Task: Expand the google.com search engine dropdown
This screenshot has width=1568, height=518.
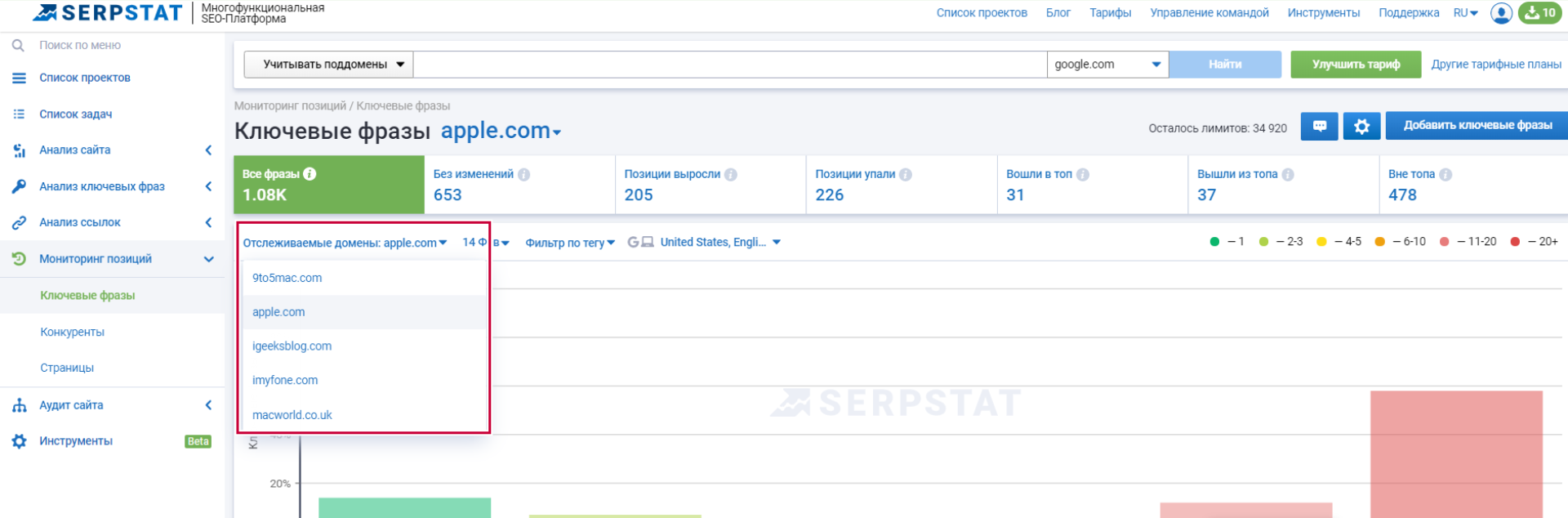Action: (1107, 65)
